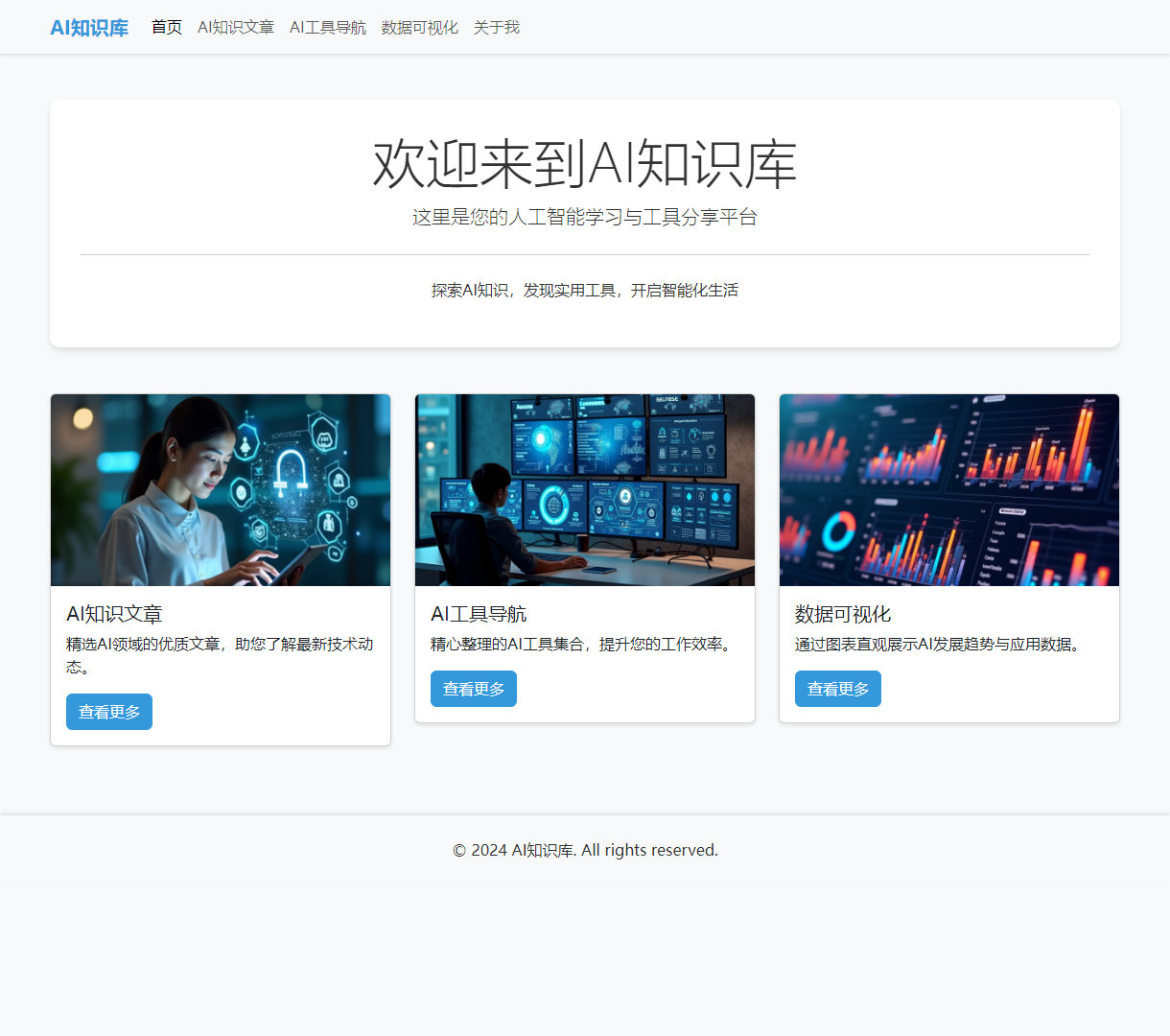Image resolution: width=1170 pixels, height=1036 pixels.
Task: Click the 探索AI知识 tagline
Action: pyautogui.click(x=585, y=290)
